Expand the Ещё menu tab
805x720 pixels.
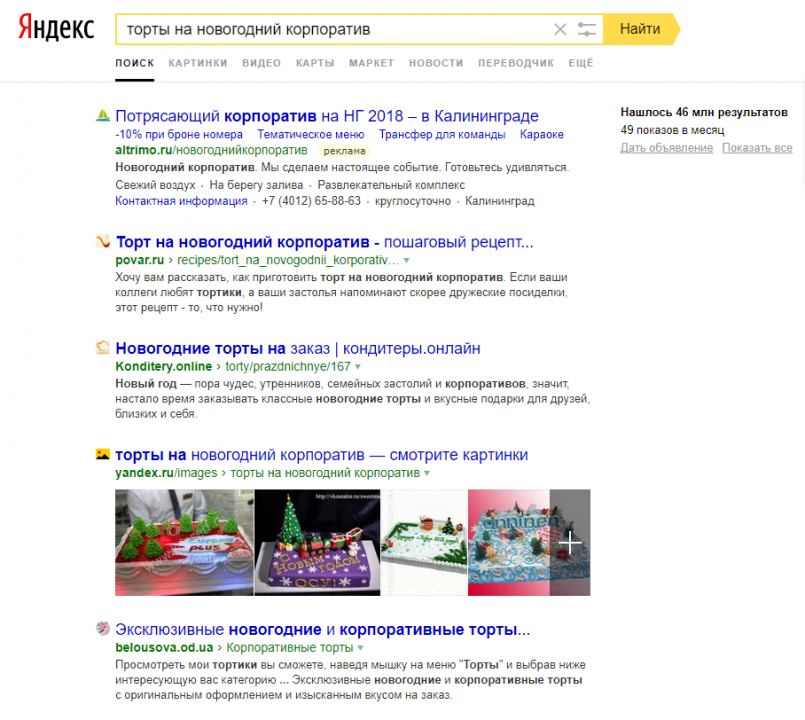pyautogui.click(x=581, y=63)
